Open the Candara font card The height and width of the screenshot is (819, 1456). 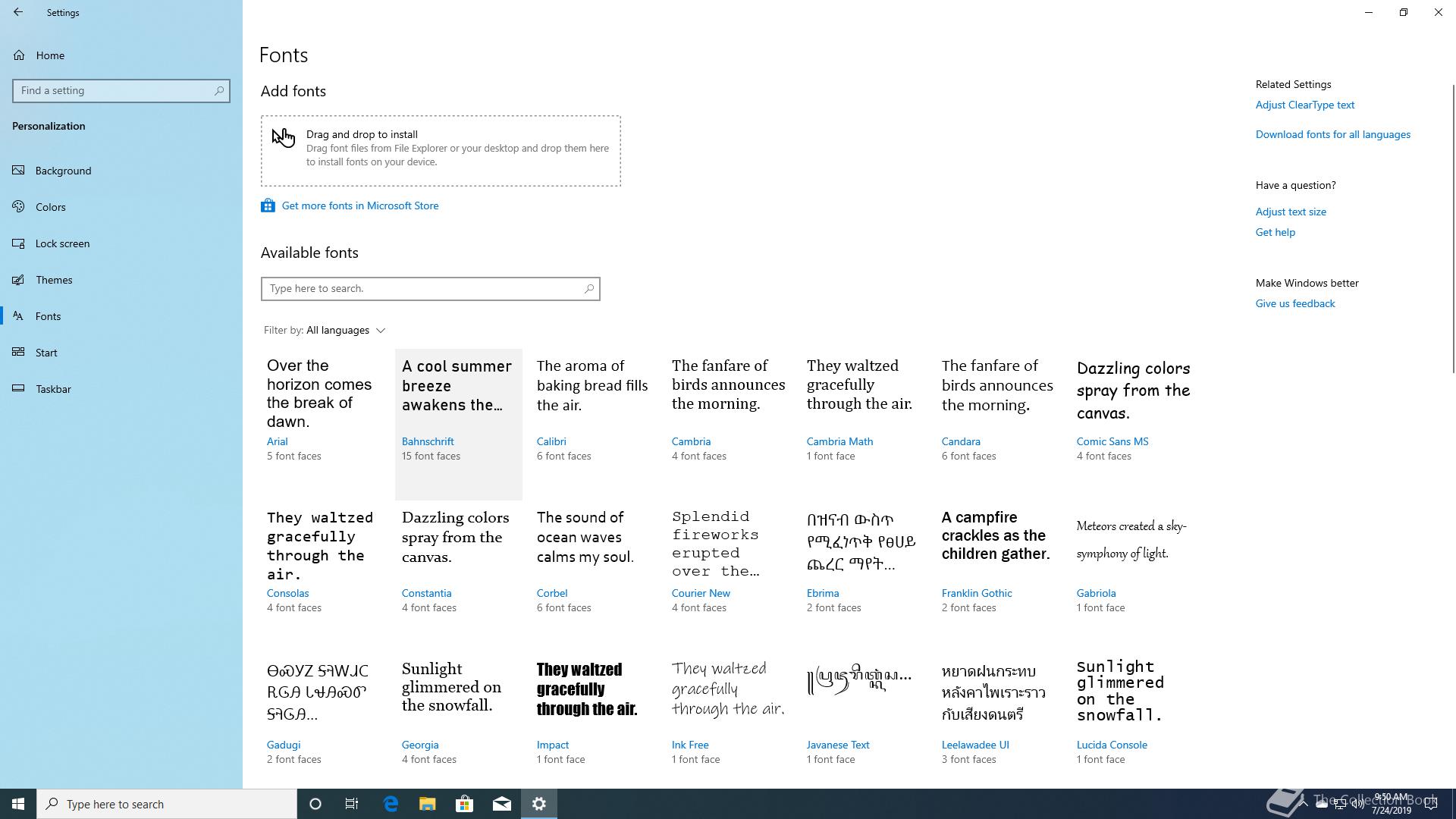coord(999,425)
